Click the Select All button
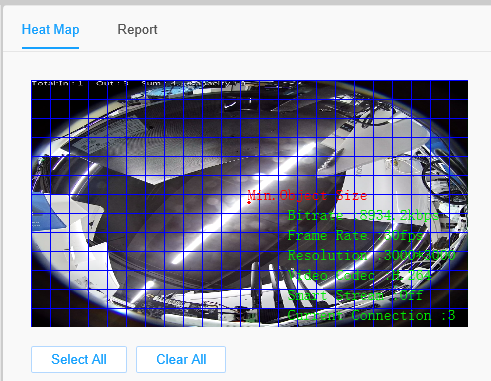This screenshot has height=381, width=491. coord(79,359)
